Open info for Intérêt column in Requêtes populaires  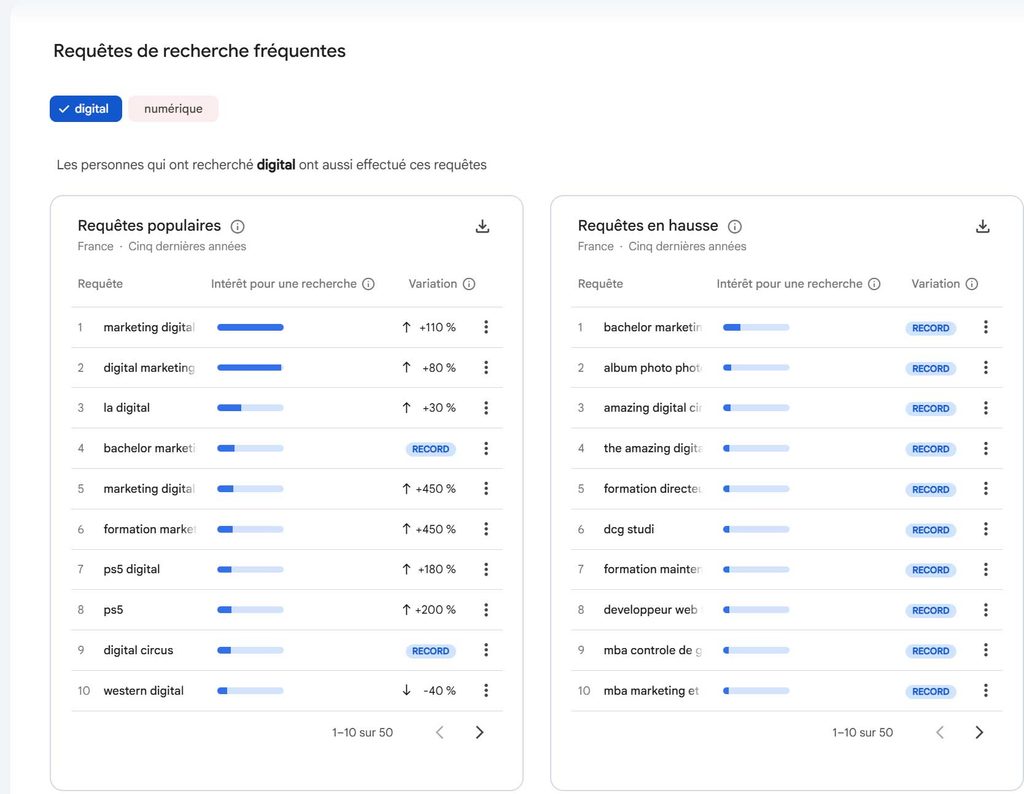point(368,284)
